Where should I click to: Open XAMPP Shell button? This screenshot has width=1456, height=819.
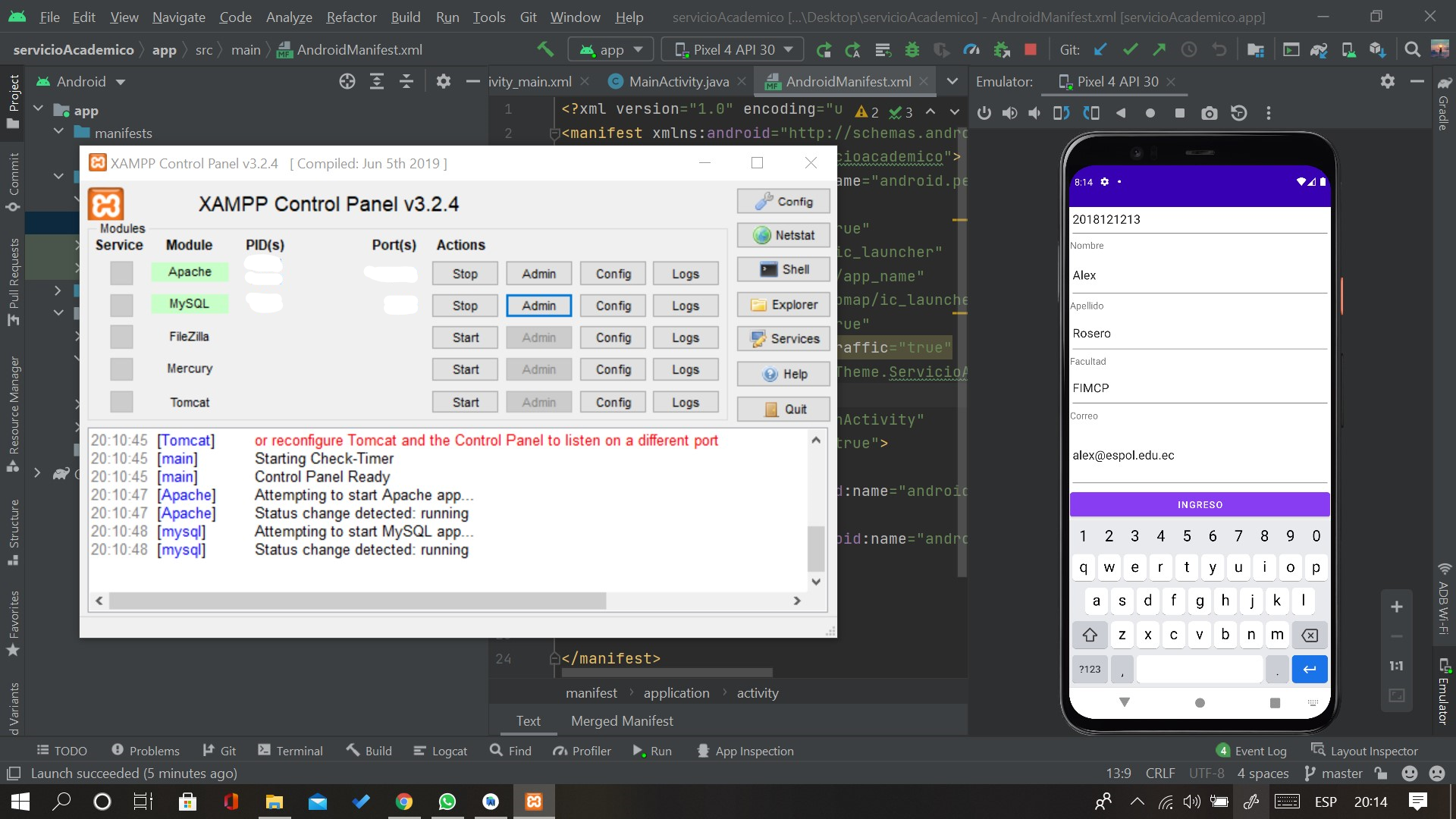tap(783, 269)
